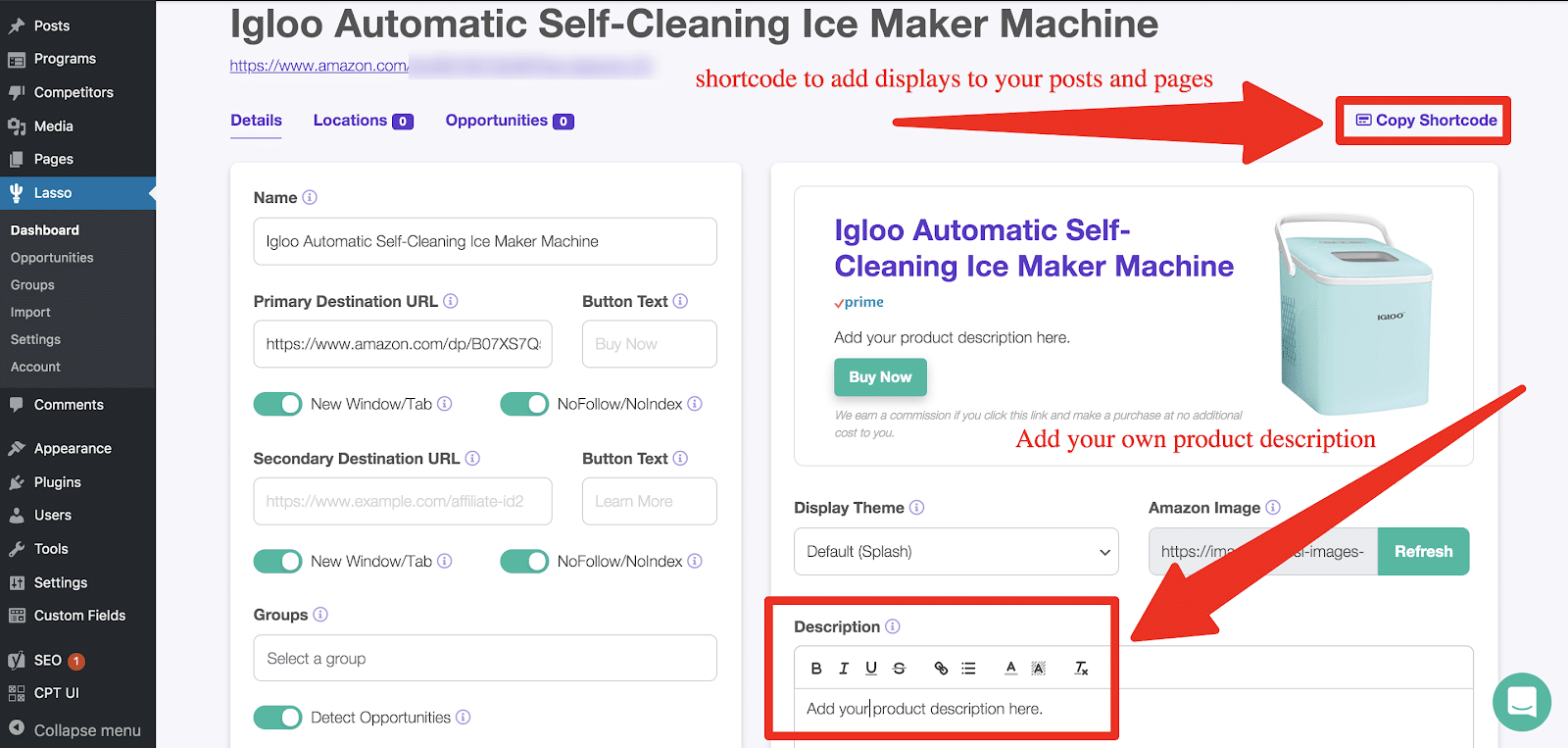Open Account in the Lasso submenu
The width and height of the screenshot is (1568, 748).
35,367
